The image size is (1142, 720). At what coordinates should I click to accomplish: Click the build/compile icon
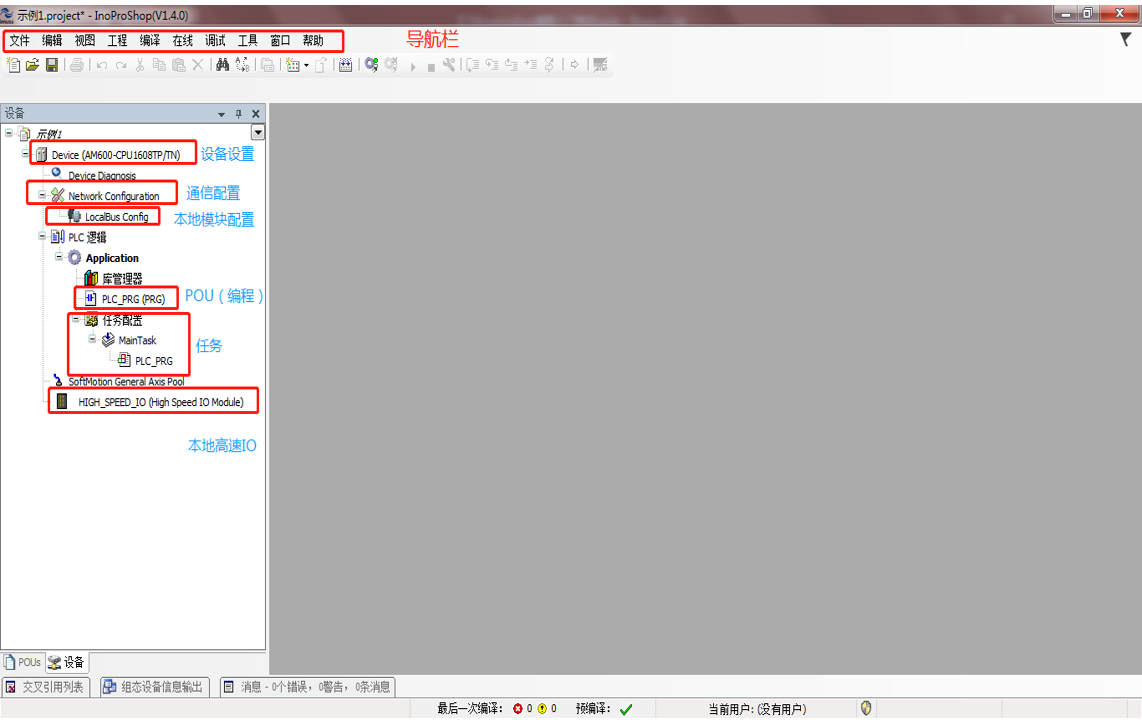(x=345, y=65)
